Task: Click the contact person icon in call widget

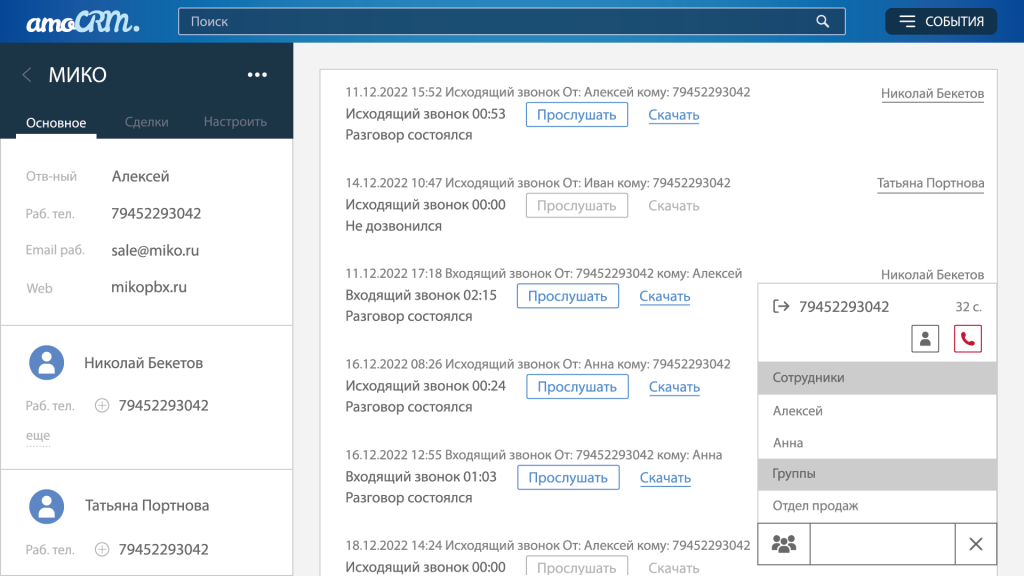Action: coord(925,339)
